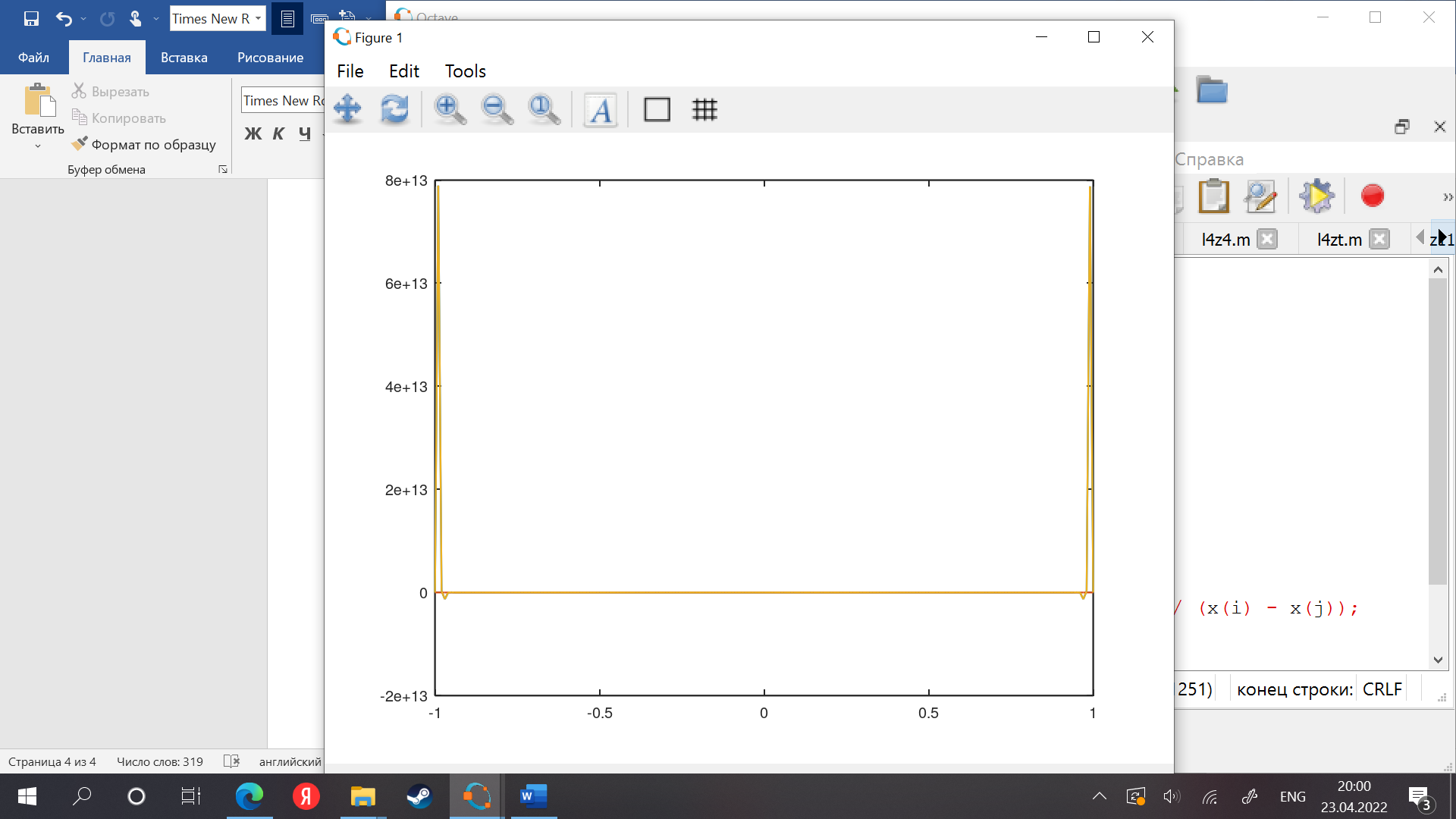Close the l4z4.m editor tab
The width and height of the screenshot is (1456, 819).
1267,240
